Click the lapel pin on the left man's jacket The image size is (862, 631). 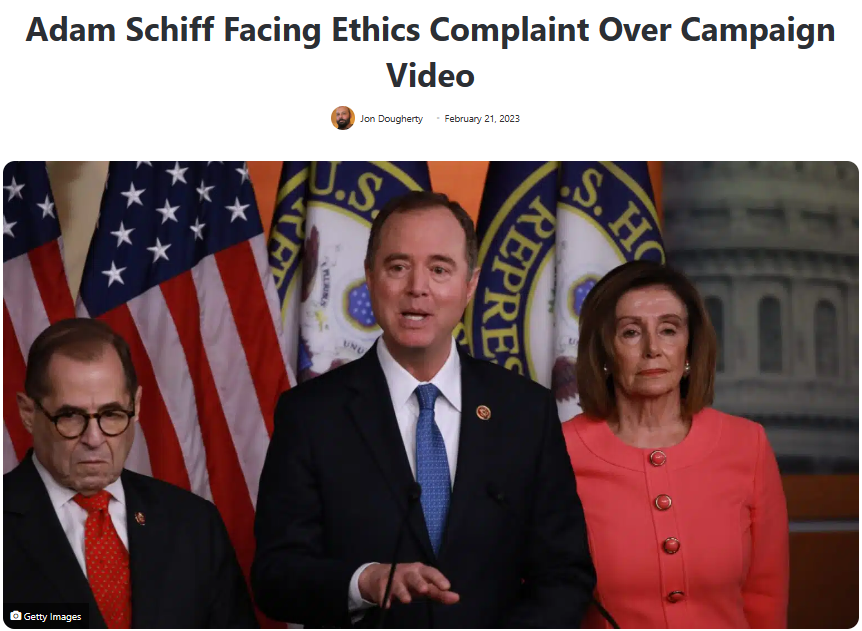coord(140,517)
